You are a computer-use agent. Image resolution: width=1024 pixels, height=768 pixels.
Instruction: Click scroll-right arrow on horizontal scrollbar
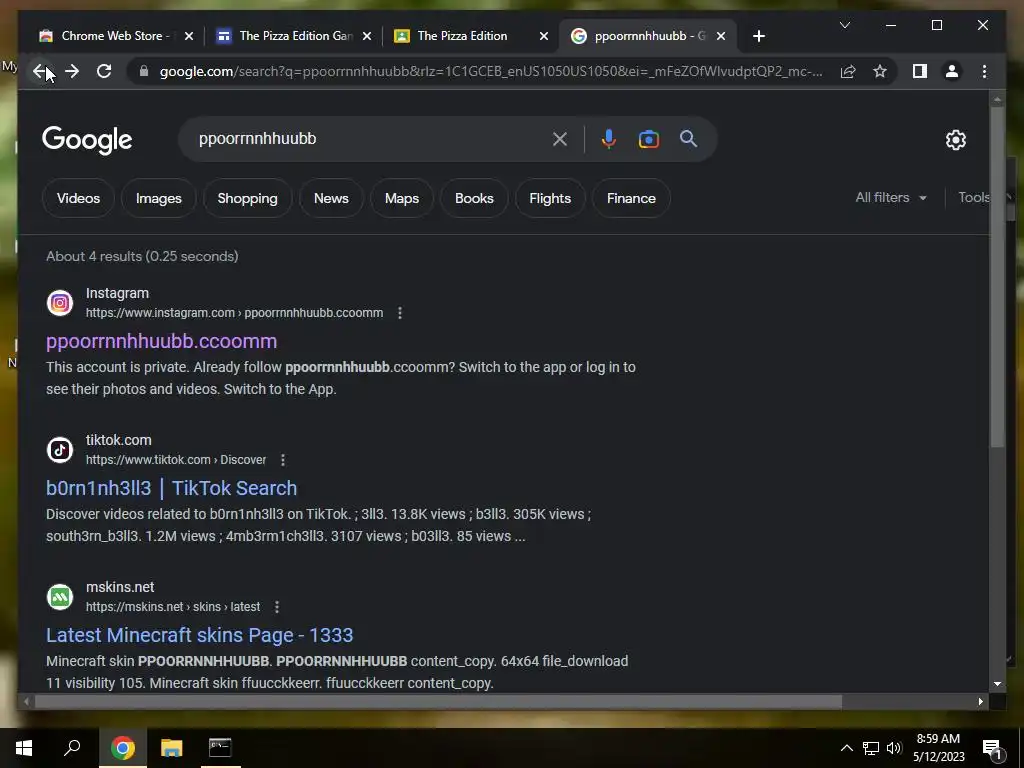pos(980,701)
